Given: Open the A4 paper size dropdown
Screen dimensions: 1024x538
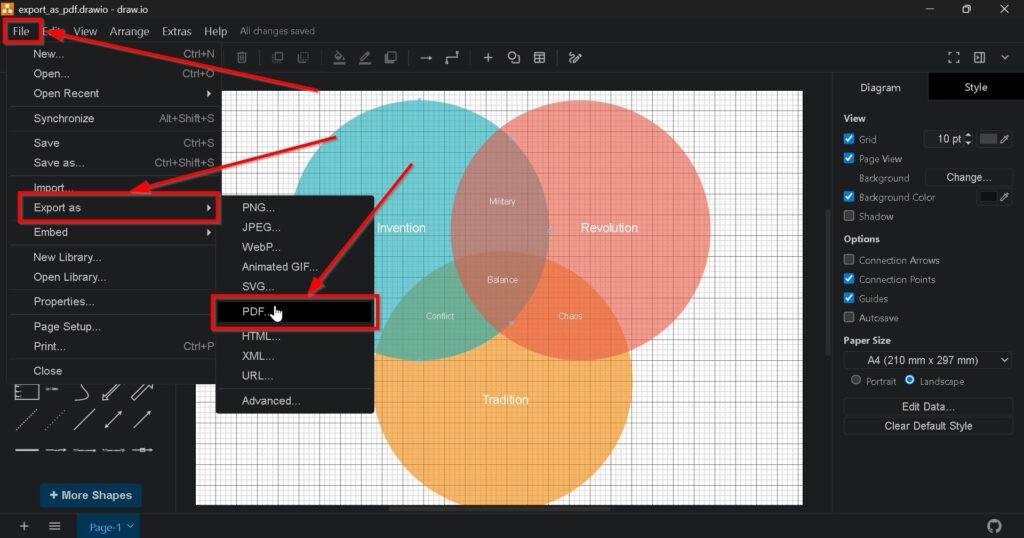Looking at the screenshot, I should point(927,360).
